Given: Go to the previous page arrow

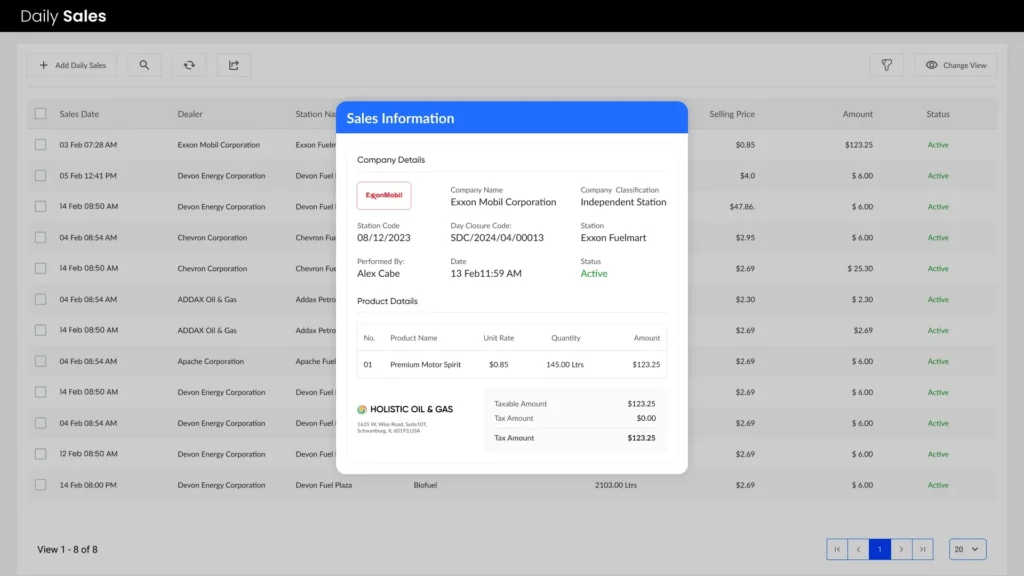Looking at the screenshot, I should [x=858, y=549].
